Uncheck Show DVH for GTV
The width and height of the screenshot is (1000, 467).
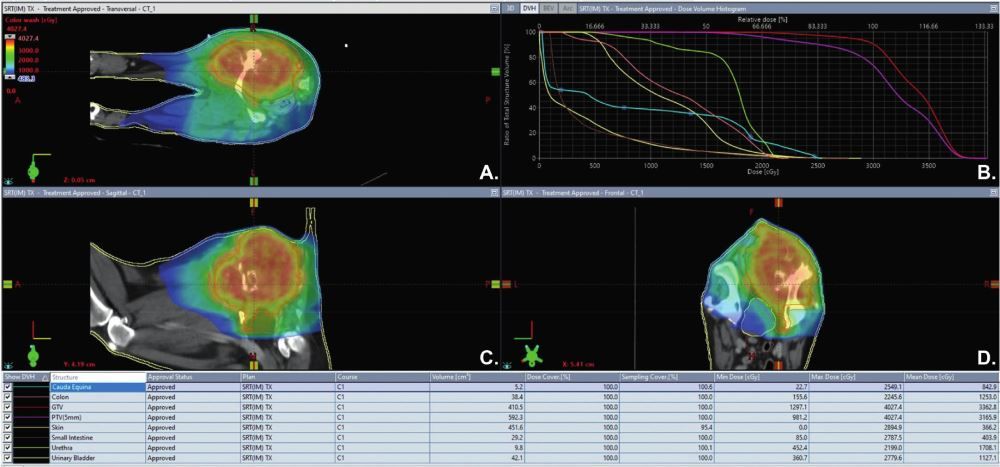pyautogui.click(x=8, y=405)
